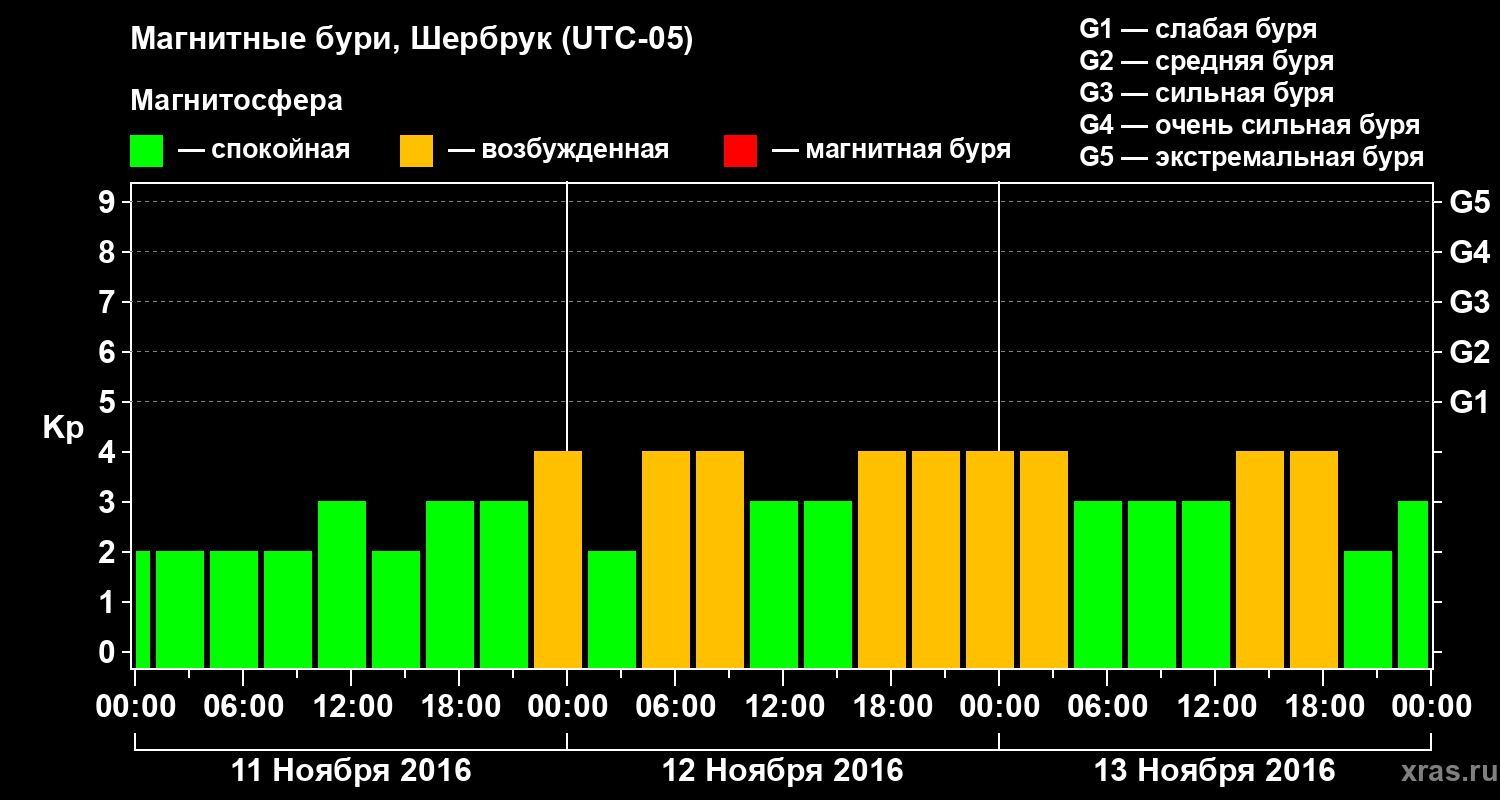Screen dimensions: 1500x800
Task: Click the '— возбужденная' legend label
Action: [x=558, y=150]
